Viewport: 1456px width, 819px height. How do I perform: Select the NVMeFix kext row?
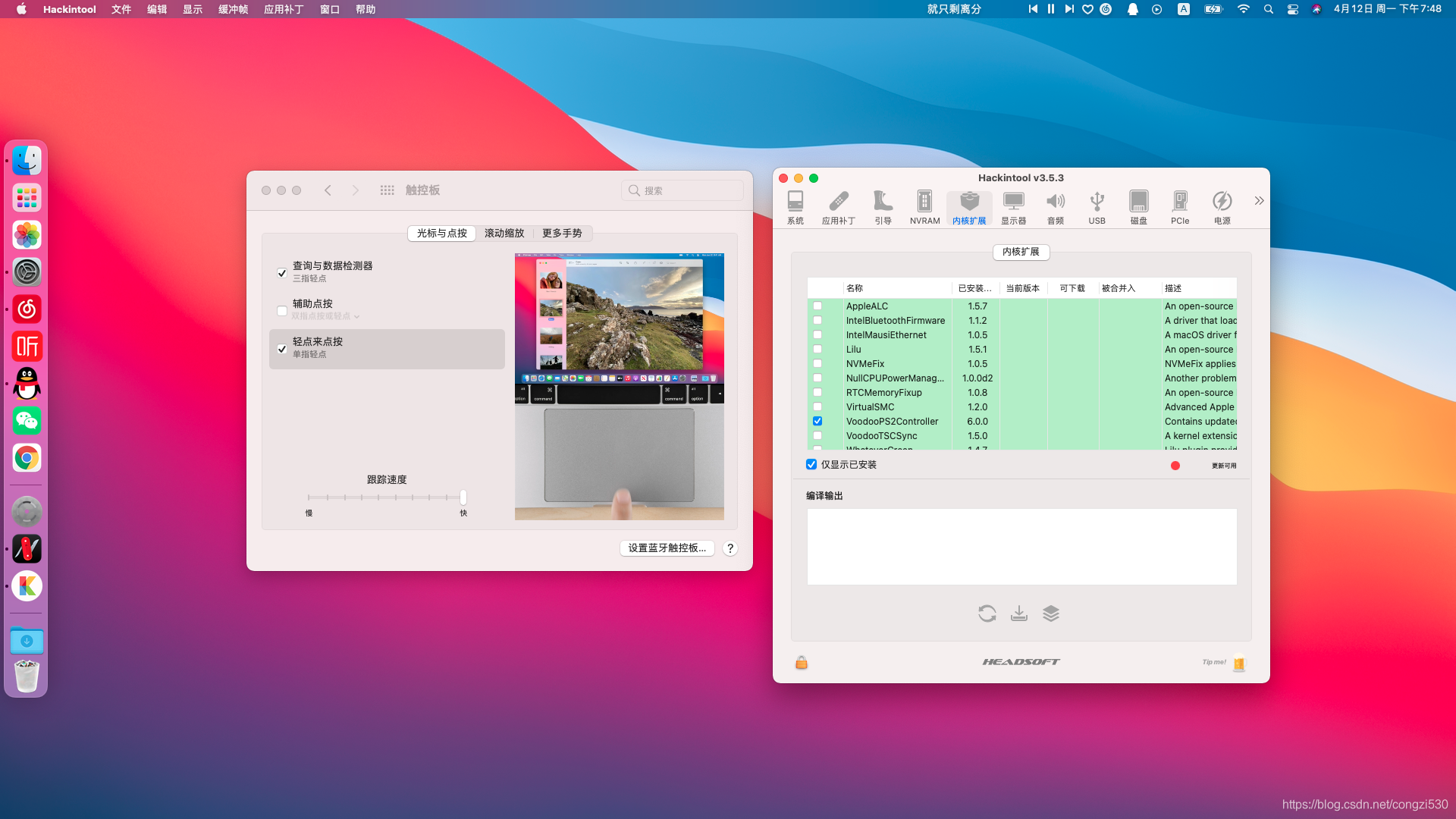pyautogui.click(x=1021, y=364)
